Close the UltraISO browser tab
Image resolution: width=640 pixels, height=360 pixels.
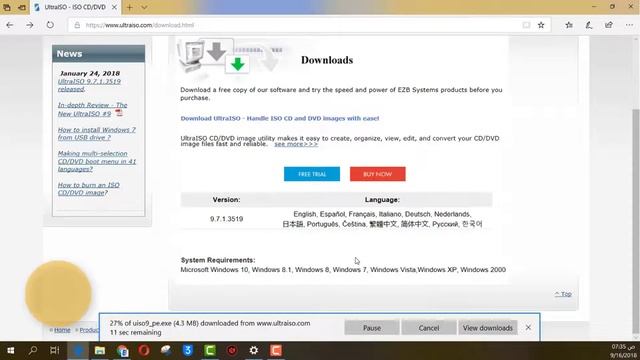tap(114, 7)
